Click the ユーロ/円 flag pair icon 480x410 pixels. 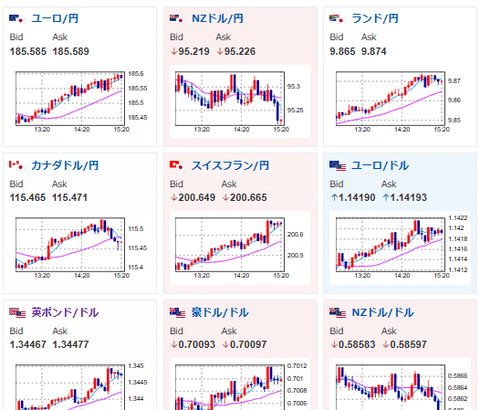tap(17, 18)
